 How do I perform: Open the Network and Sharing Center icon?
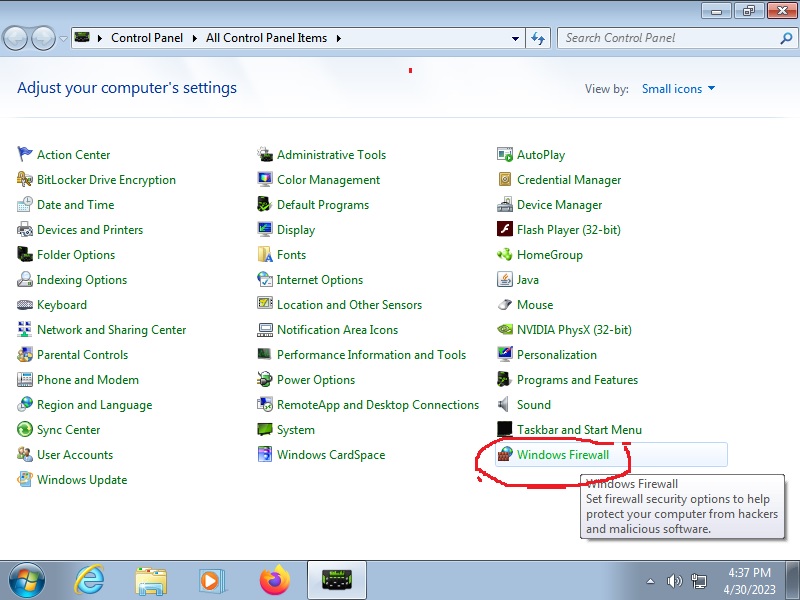[x=24, y=329]
